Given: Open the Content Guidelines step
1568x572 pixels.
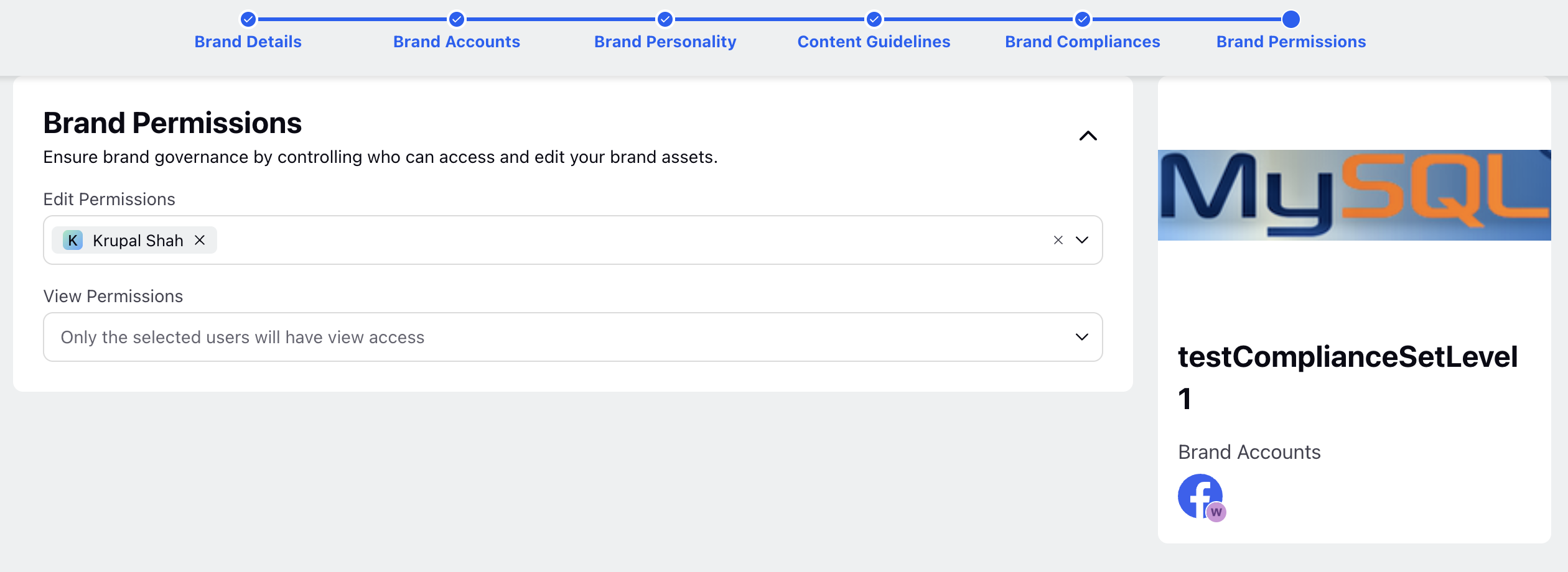Looking at the screenshot, I should point(874,42).
